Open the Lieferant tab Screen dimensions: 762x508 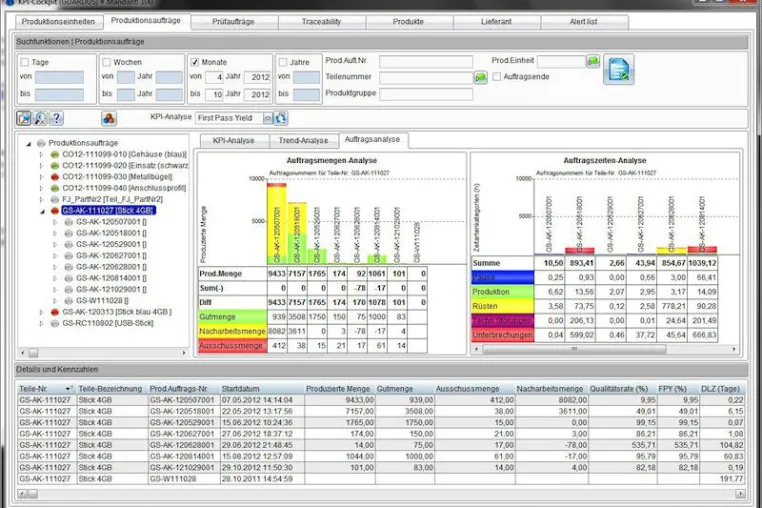click(x=496, y=22)
